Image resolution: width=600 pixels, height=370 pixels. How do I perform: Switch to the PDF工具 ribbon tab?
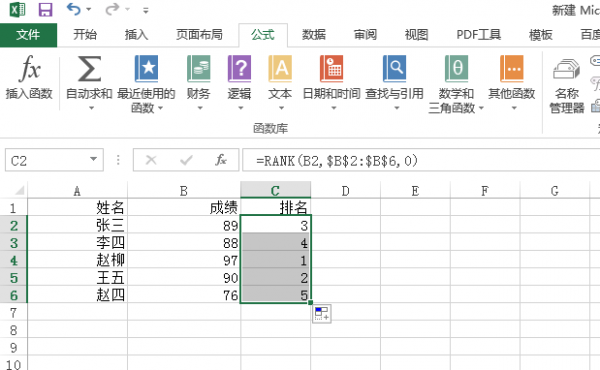pyautogui.click(x=479, y=35)
